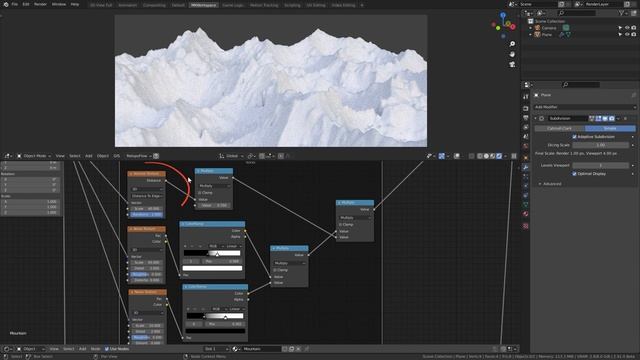Toggle Use Nodes checkbox in node editor
The width and height of the screenshot is (640, 360).
[107, 349]
